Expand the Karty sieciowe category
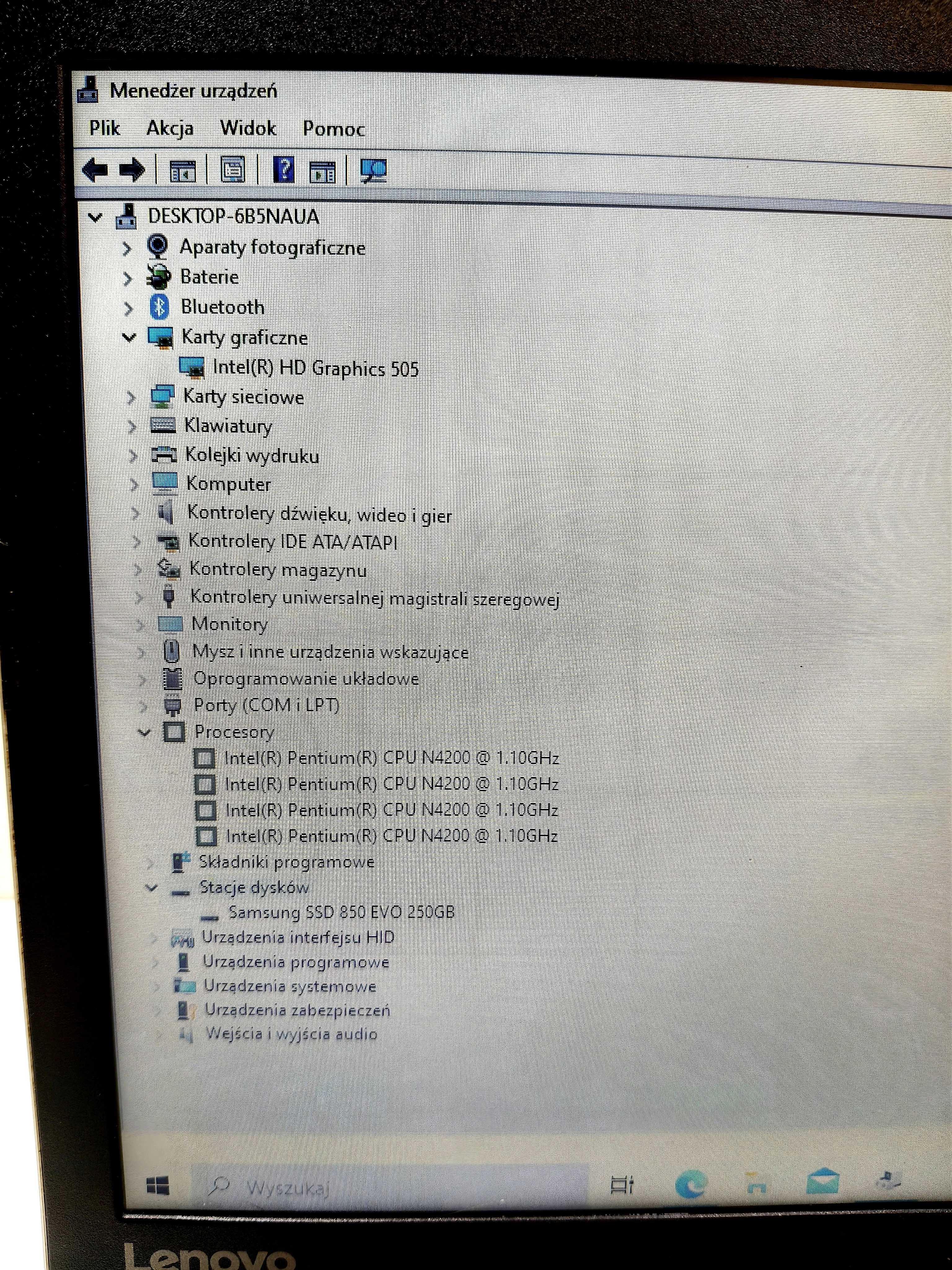This screenshot has width=952, height=1270. click(131, 397)
